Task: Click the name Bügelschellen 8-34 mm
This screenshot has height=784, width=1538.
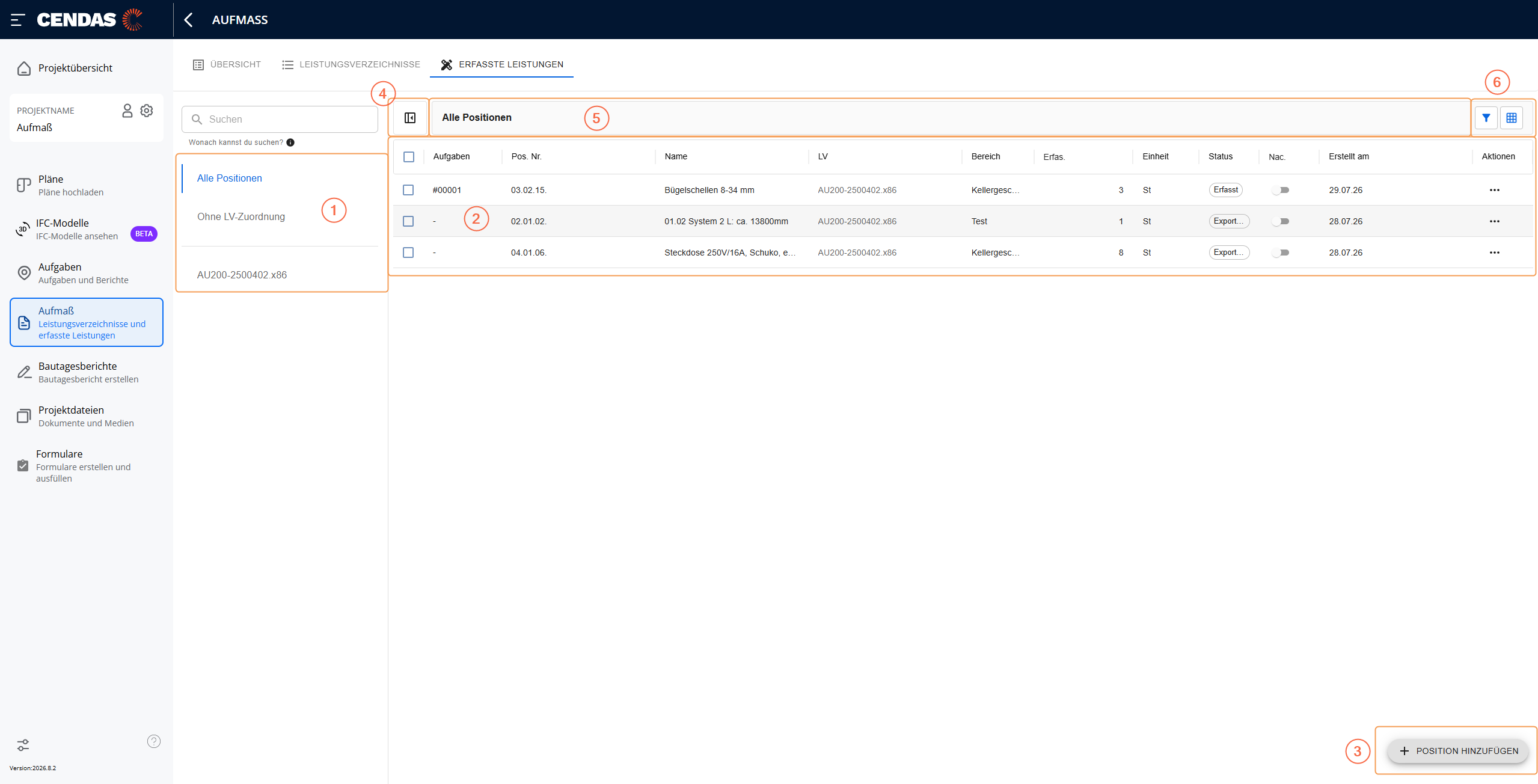Action: 709,190
